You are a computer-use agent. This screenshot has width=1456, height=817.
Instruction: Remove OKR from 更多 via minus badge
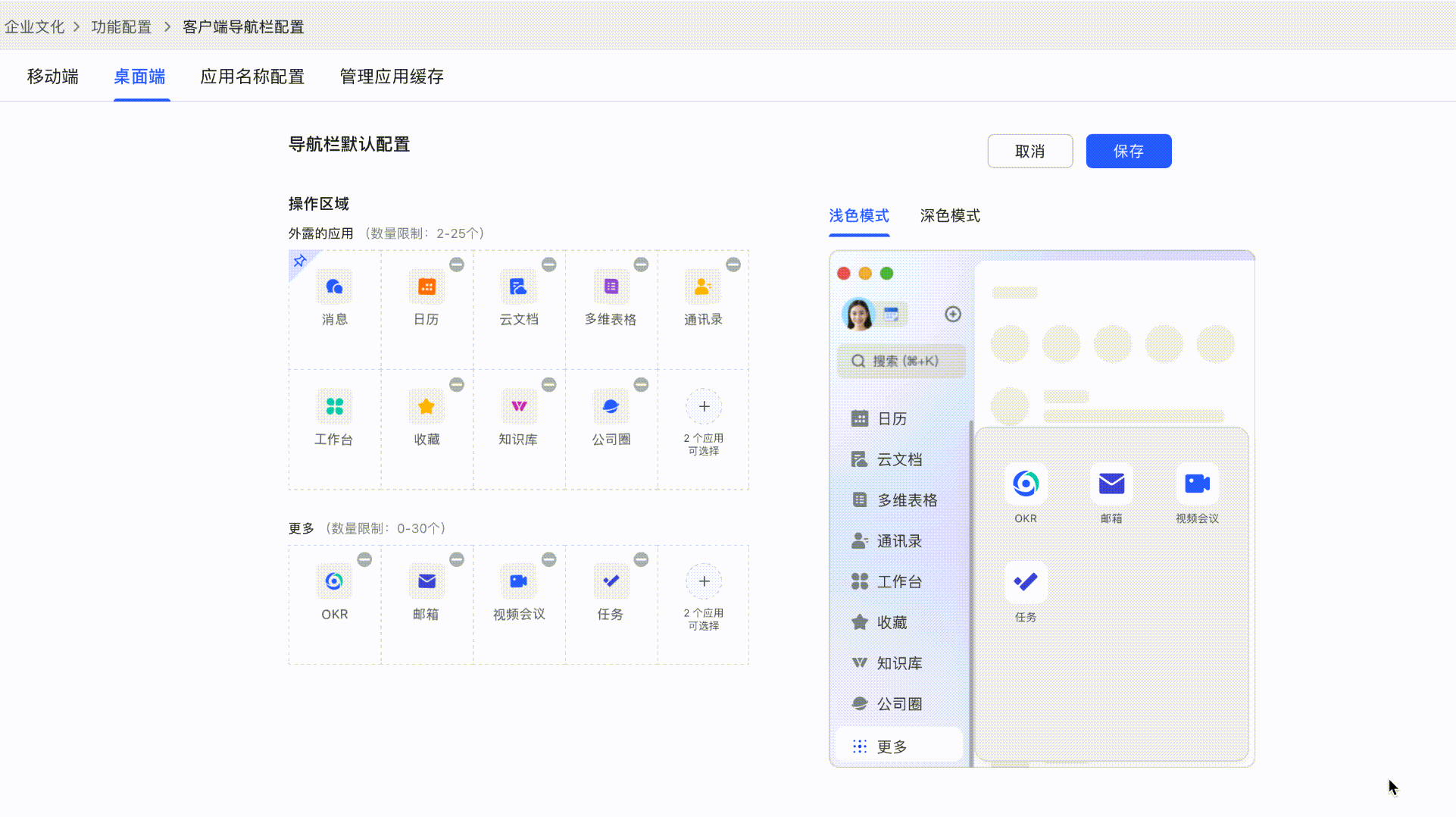tap(364, 559)
